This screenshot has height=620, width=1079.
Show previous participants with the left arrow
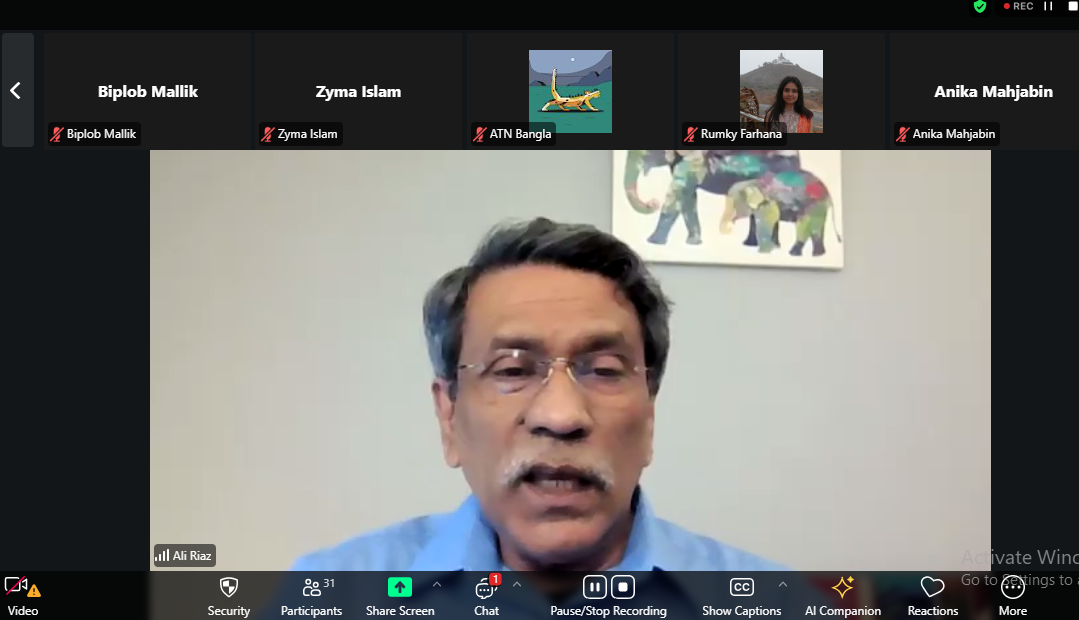[16, 90]
